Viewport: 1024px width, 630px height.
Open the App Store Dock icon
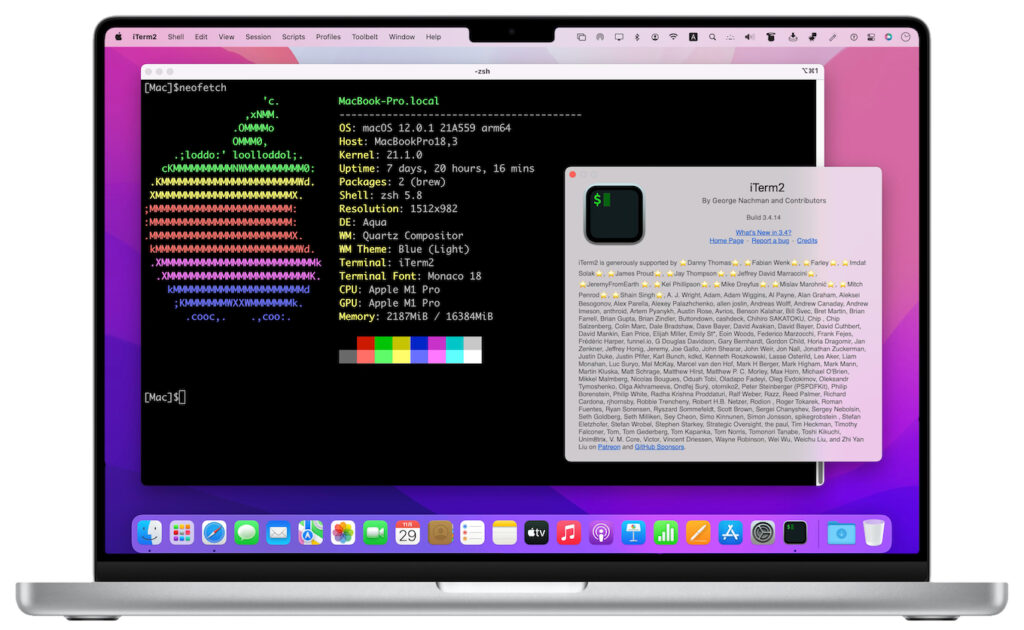(x=729, y=533)
